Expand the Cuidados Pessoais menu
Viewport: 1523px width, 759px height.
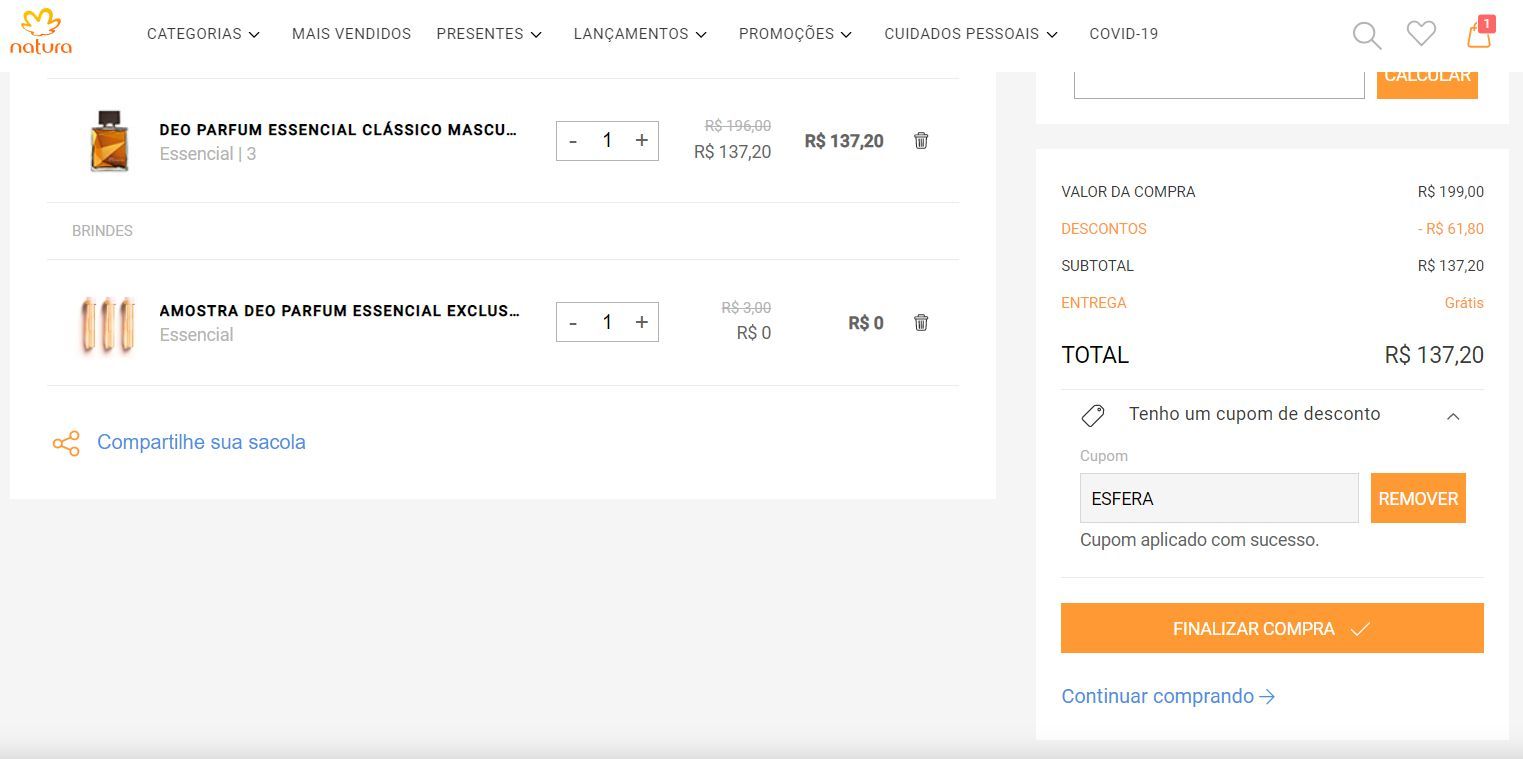(x=971, y=34)
